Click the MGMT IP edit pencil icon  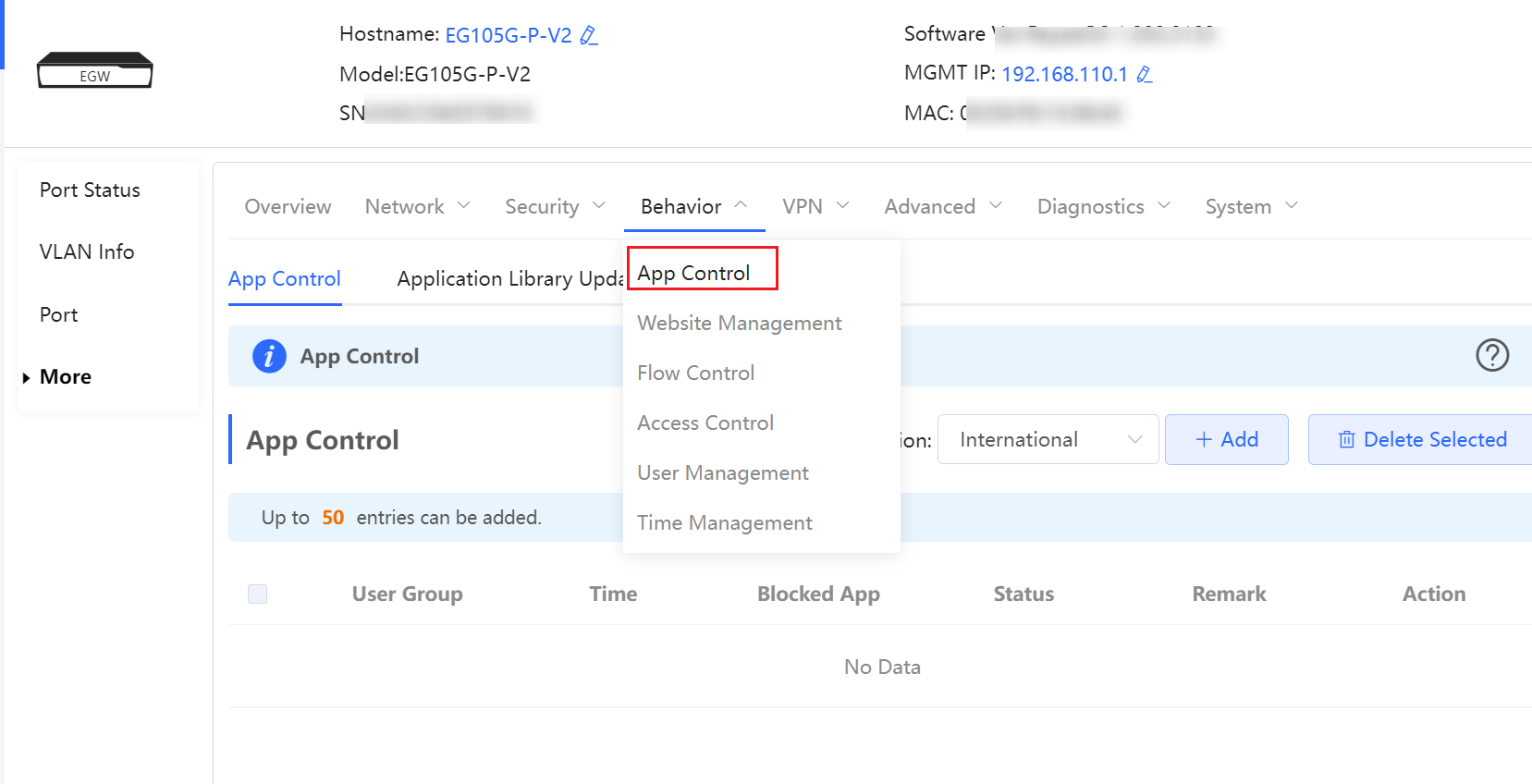tap(1145, 75)
